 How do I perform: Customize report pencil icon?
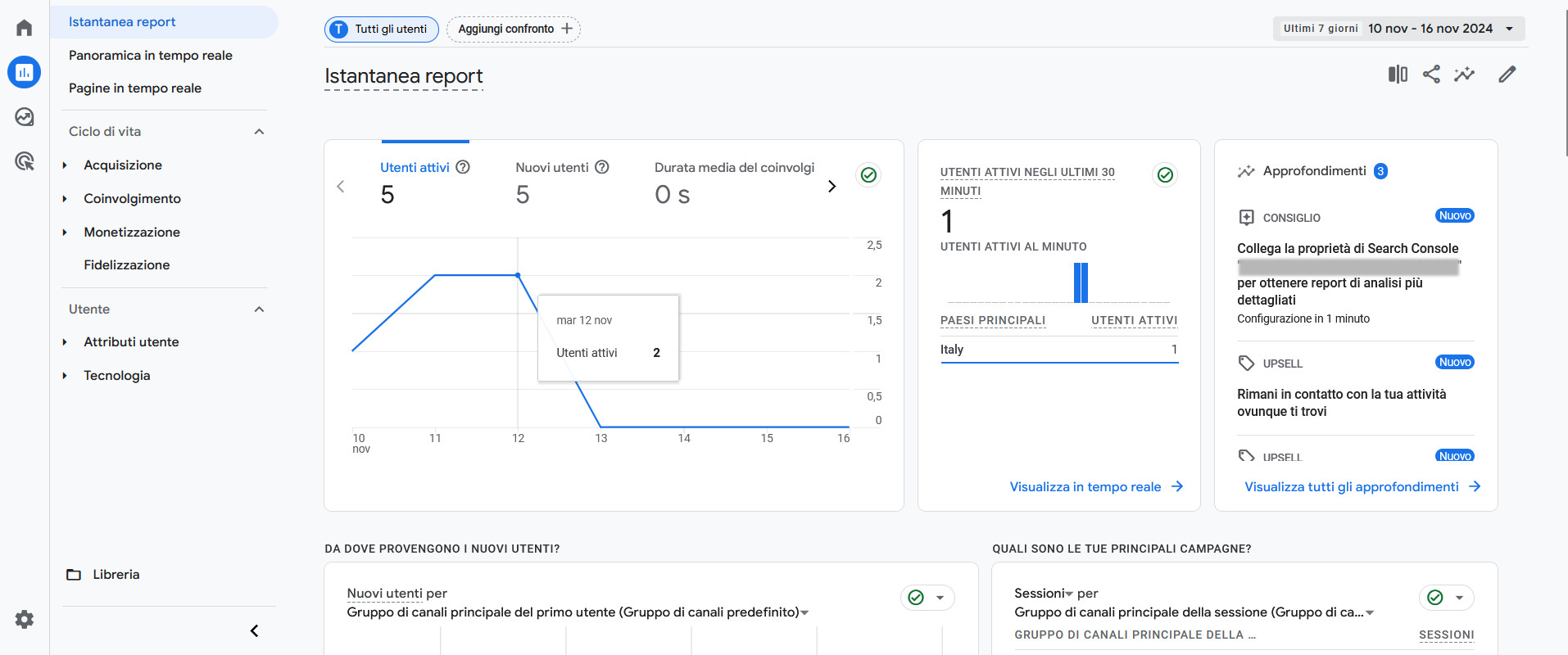click(1507, 75)
